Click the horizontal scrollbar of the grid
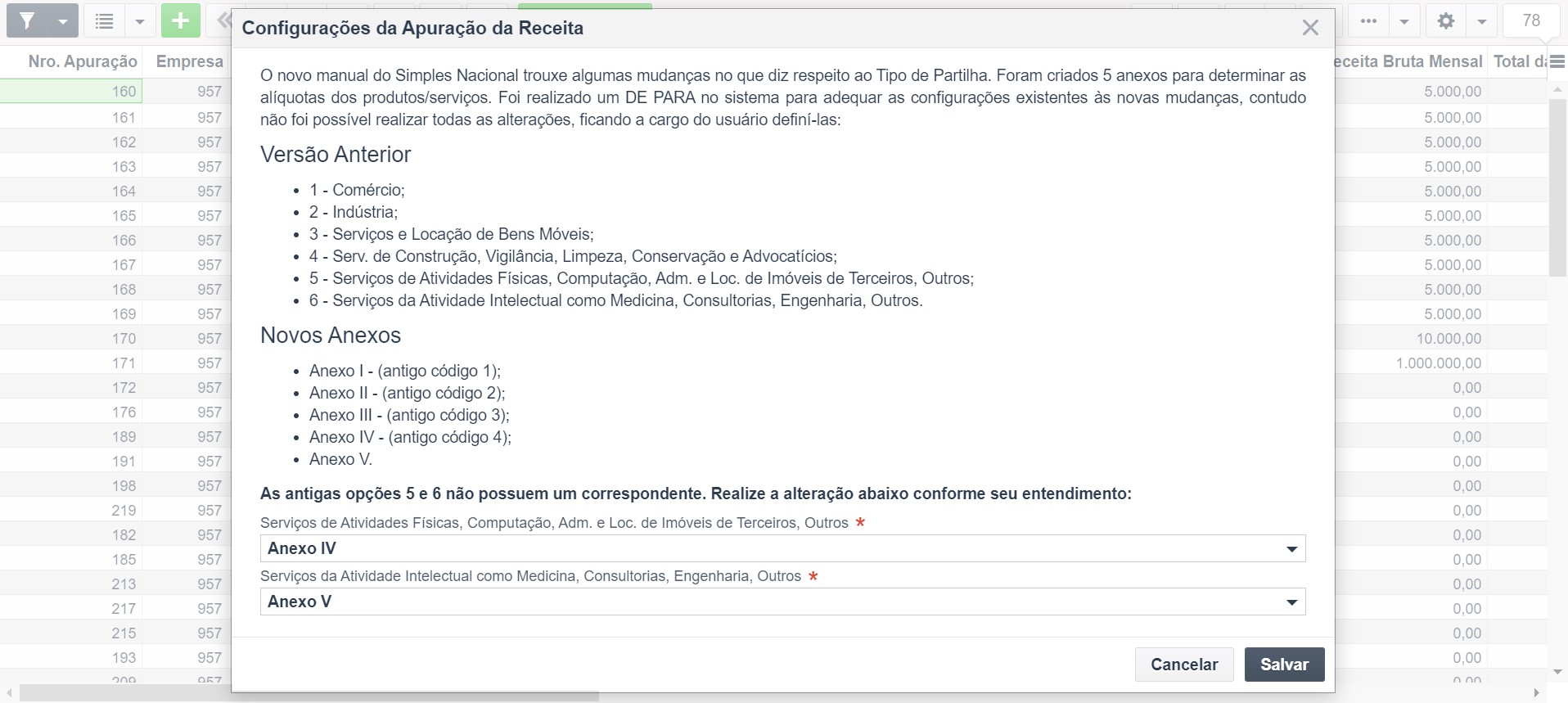 click(309, 695)
